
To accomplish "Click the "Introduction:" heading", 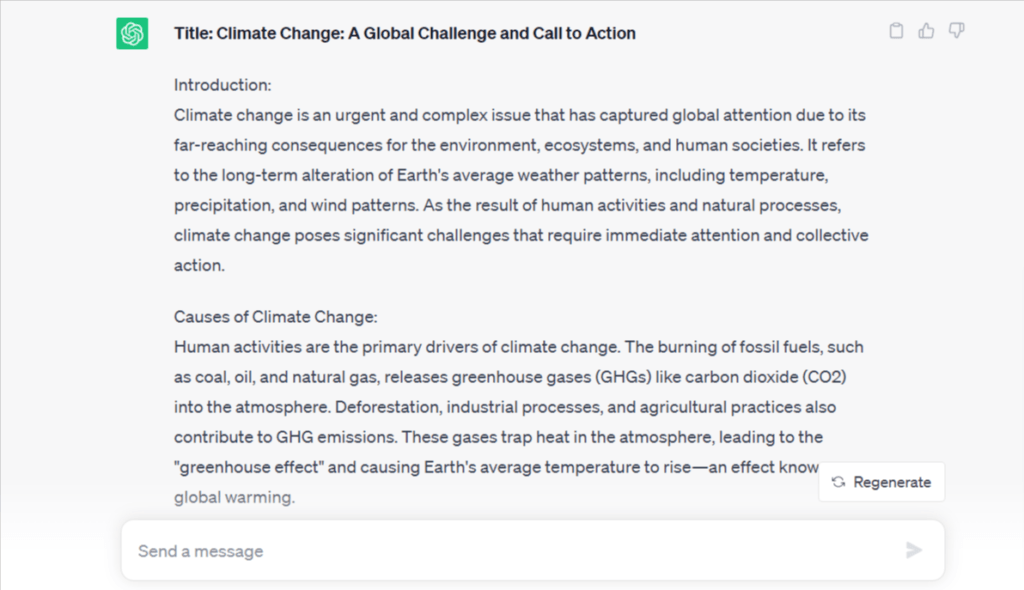I will 222,85.
